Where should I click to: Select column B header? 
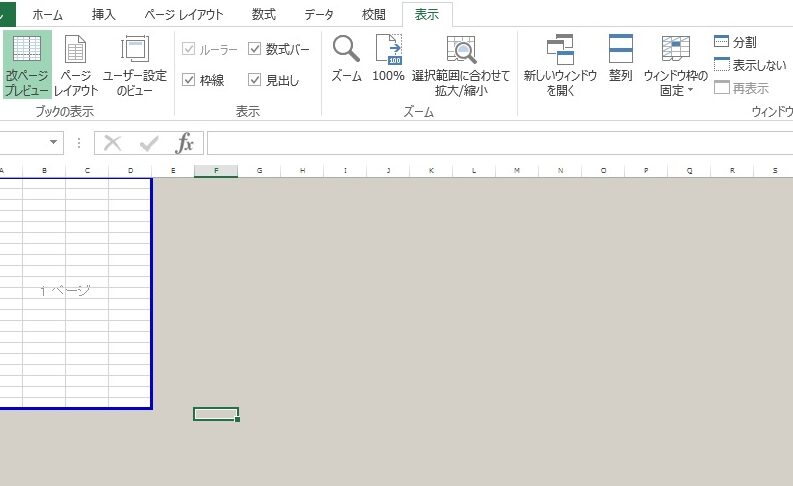tap(45, 171)
